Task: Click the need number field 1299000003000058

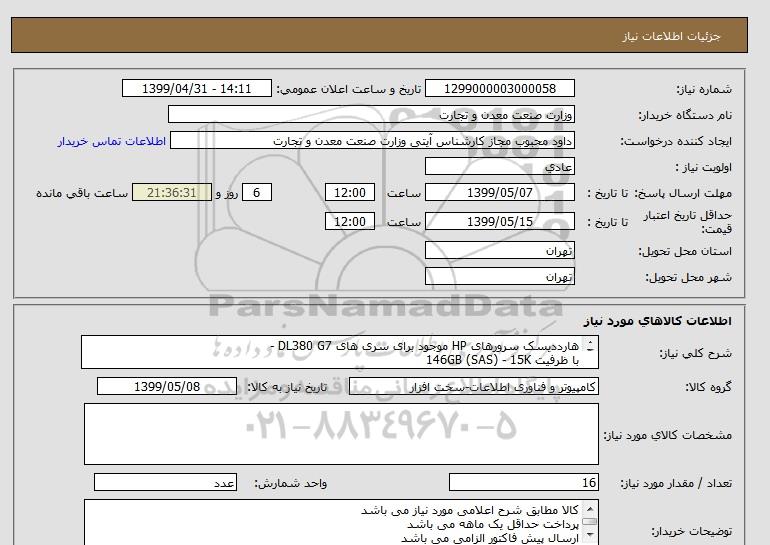Action: (499, 88)
